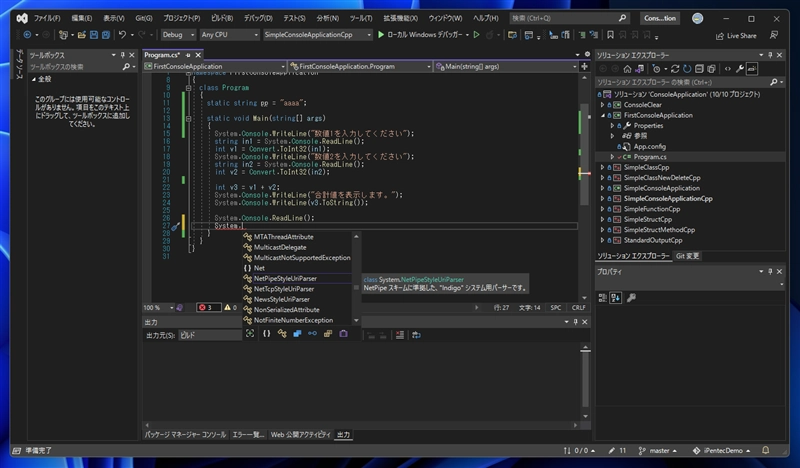This screenshot has height=468, width=800.
Task: Click the 検索 (Ctrl+Q) search box
Action: coord(563,18)
